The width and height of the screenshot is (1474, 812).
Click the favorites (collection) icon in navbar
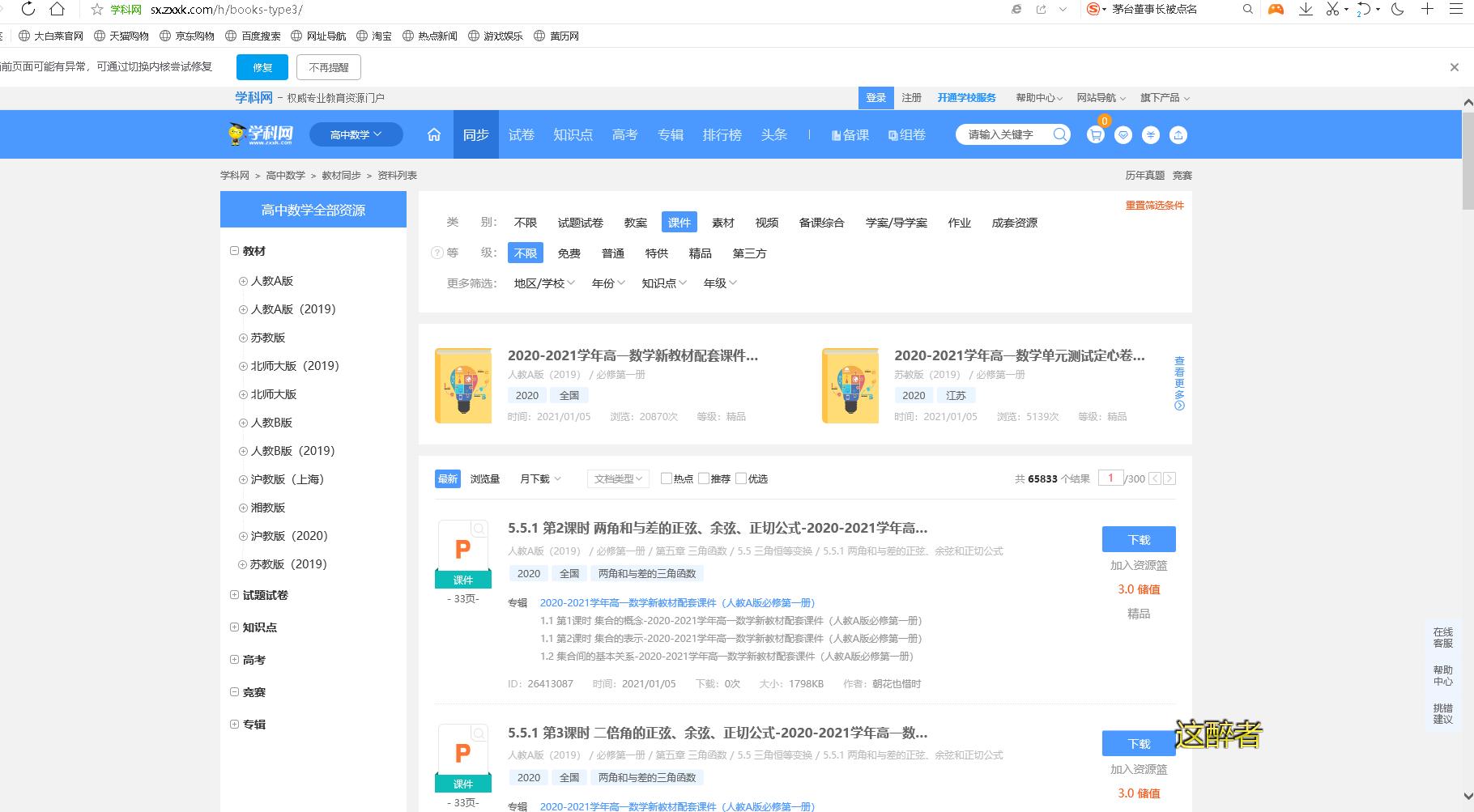click(1123, 135)
